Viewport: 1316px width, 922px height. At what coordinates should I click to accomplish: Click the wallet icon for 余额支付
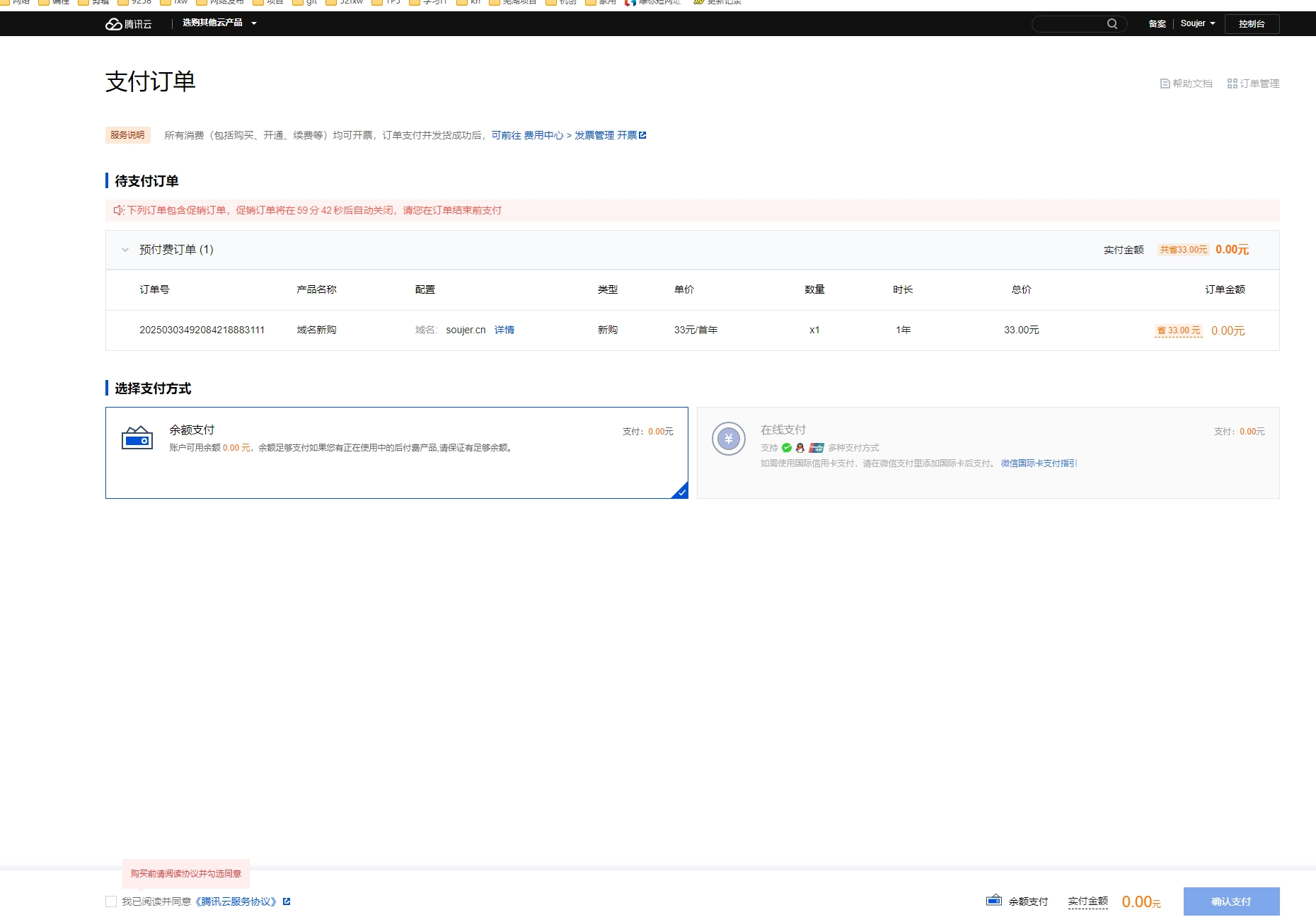[x=137, y=438]
